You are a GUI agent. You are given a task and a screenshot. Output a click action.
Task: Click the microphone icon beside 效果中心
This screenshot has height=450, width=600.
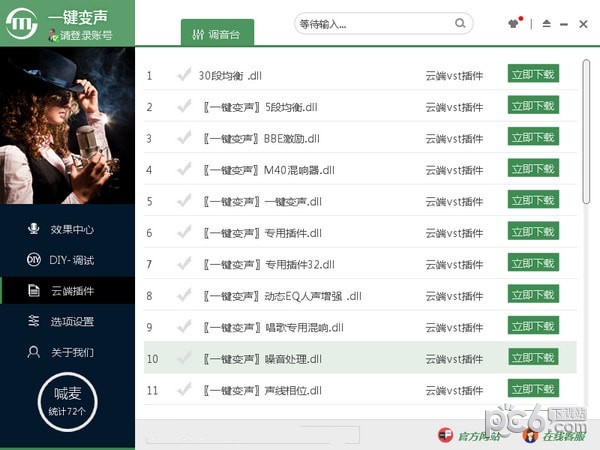click(x=34, y=229)
